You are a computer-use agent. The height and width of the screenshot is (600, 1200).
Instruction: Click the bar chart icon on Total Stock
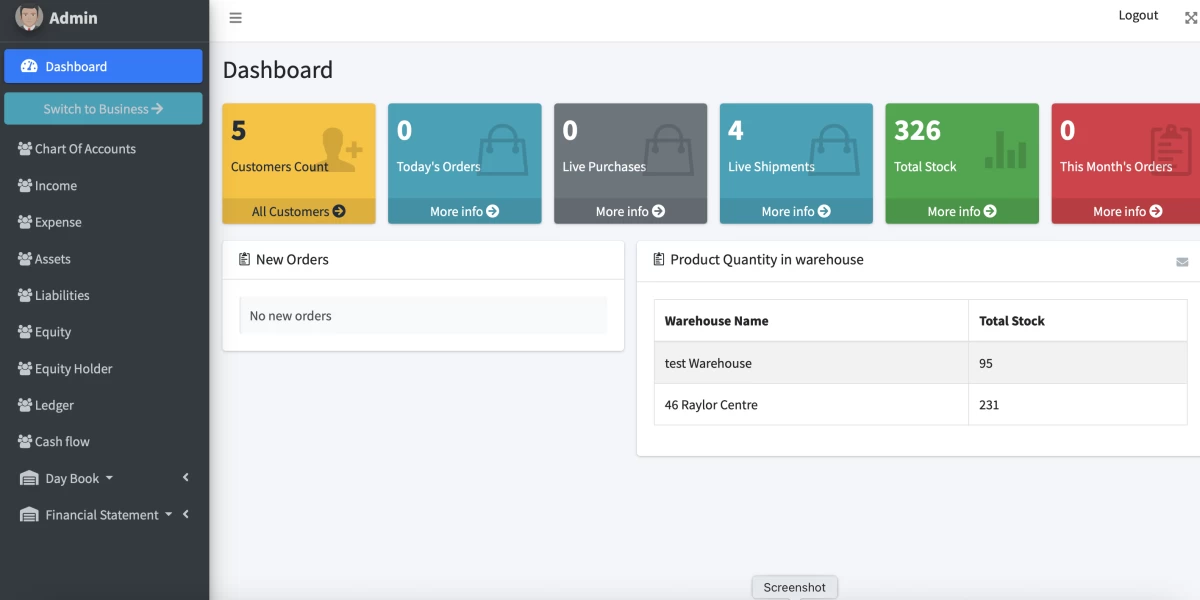[x=1005, y=148]
